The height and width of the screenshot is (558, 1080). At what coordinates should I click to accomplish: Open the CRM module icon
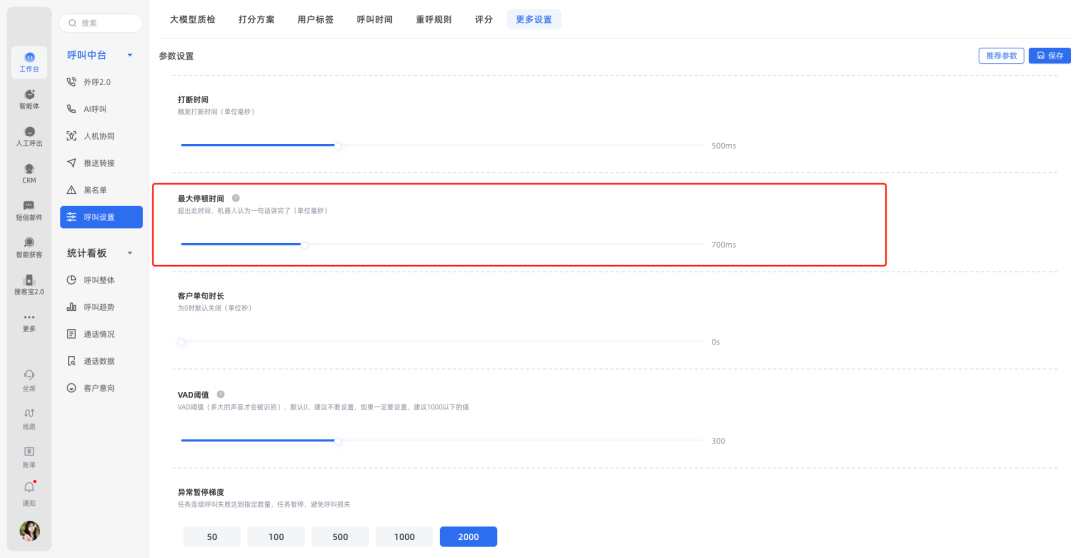point(29,170)
